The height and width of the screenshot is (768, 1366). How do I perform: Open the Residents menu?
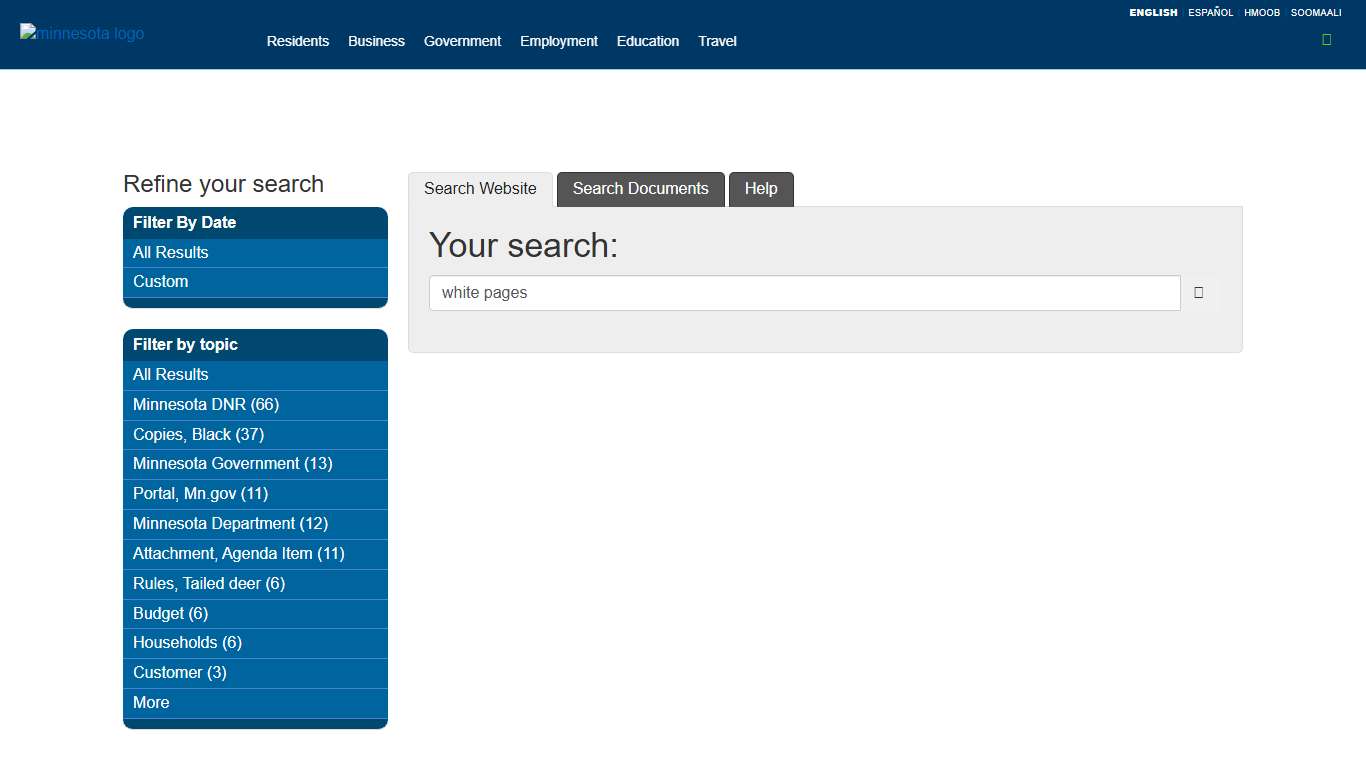(297, 41)
